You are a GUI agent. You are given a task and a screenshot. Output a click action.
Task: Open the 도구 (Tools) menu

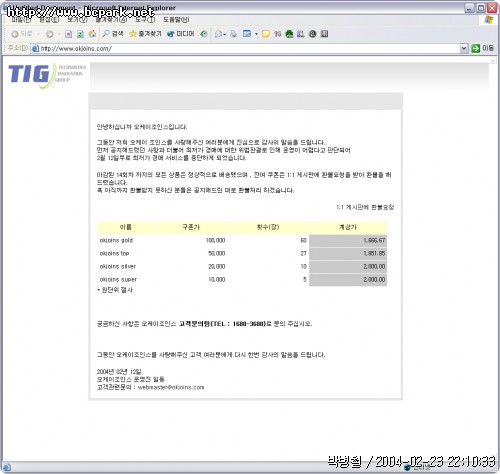[145, 20]
